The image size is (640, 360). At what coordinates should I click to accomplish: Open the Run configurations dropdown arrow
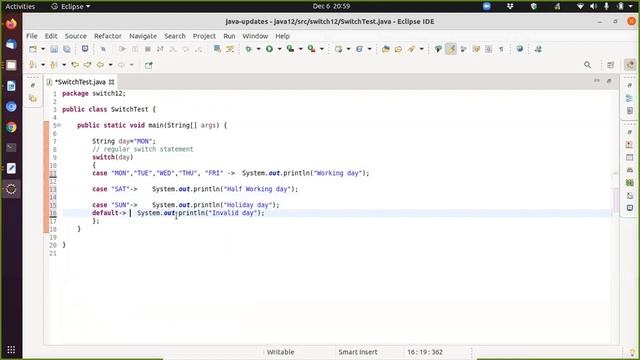[x=280, y=49]
